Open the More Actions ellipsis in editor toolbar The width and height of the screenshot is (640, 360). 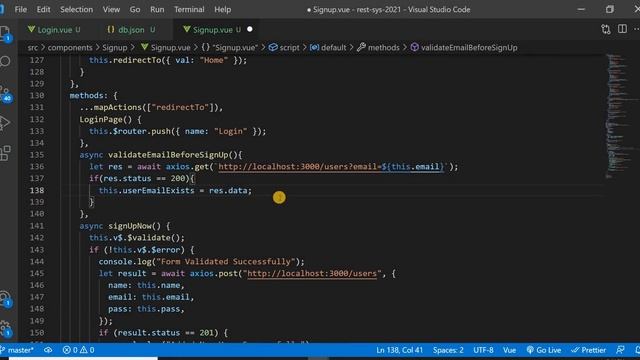click(636, 29)
